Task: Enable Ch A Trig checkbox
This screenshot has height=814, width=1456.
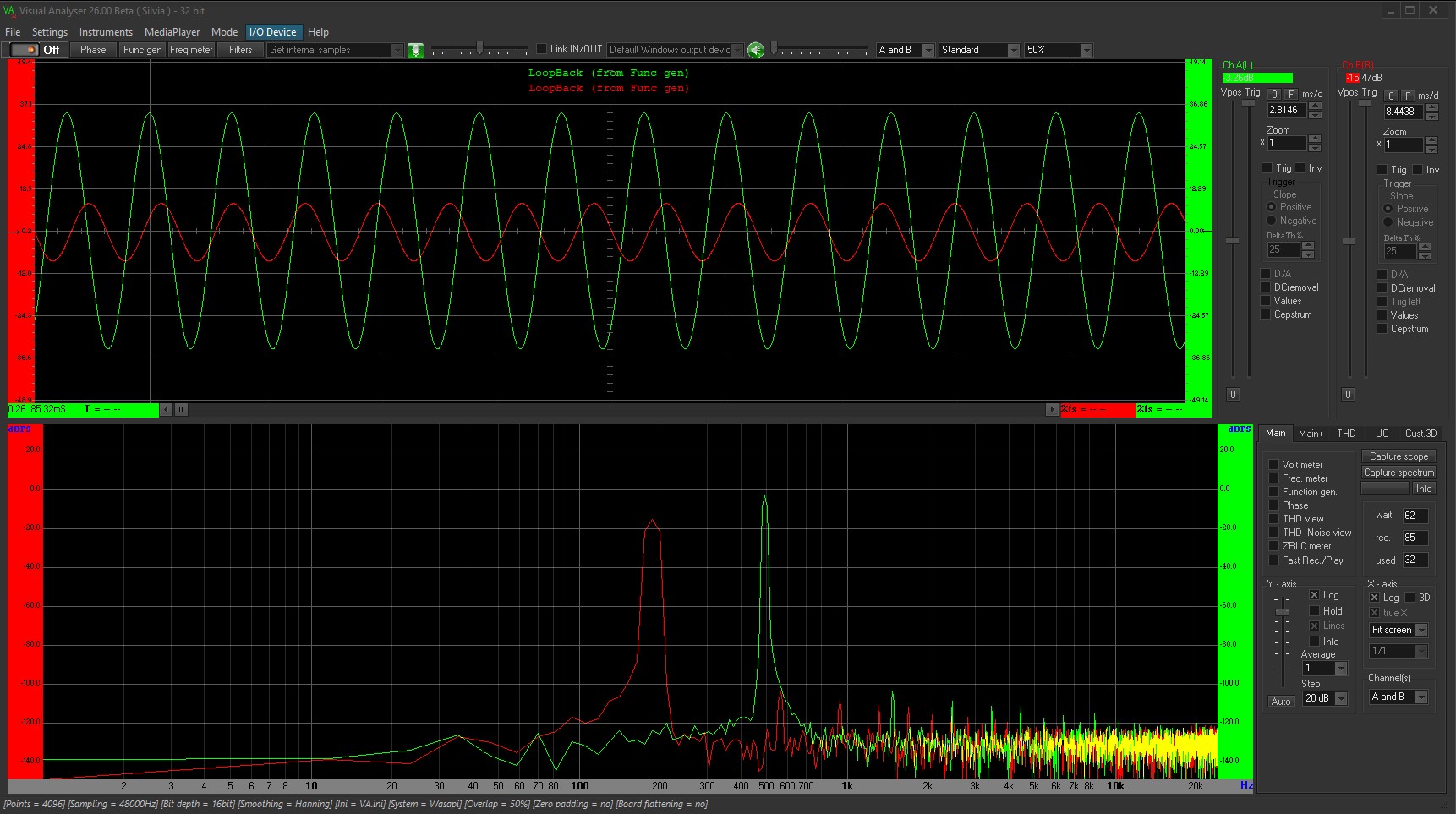Action: (1267, 168)
